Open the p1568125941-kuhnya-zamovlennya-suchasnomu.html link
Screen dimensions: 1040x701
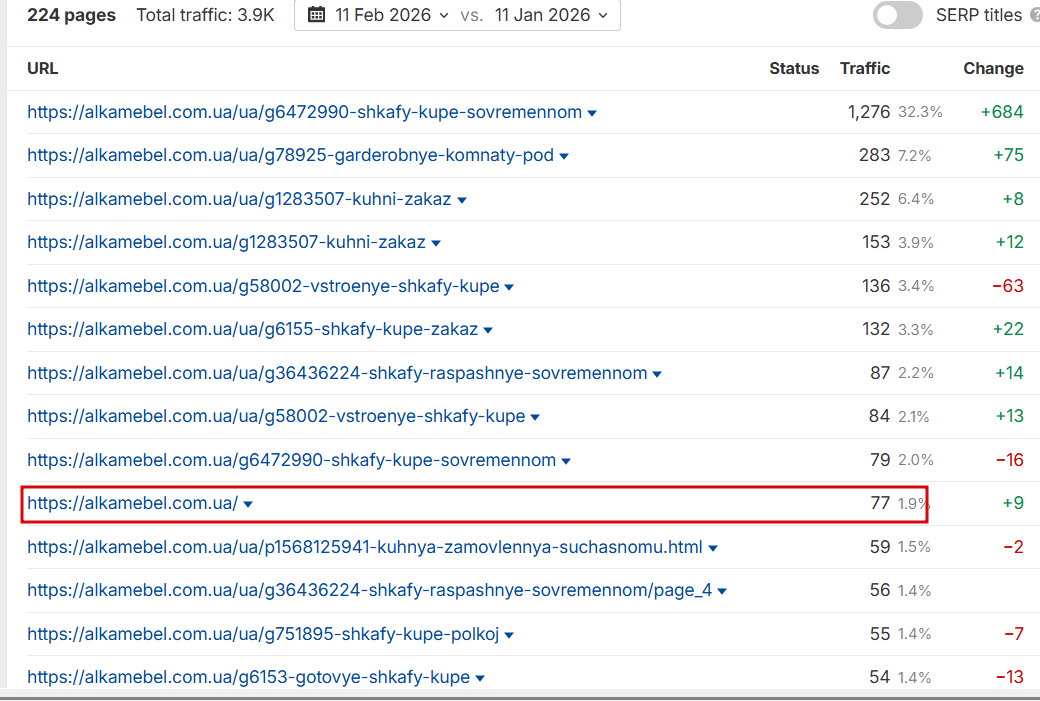tap(365, 546)
